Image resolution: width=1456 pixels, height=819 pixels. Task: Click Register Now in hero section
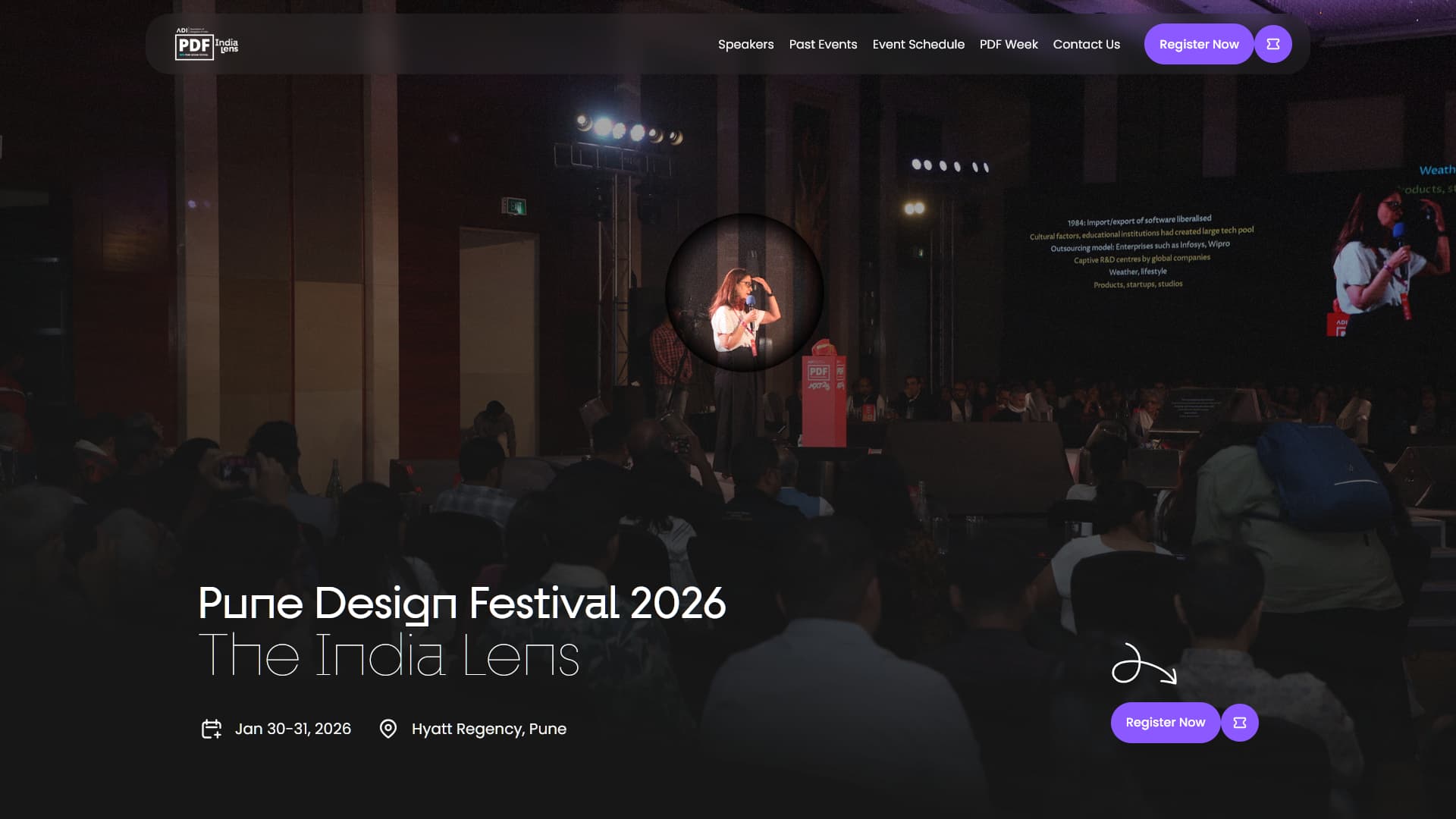coord(1165,723)
